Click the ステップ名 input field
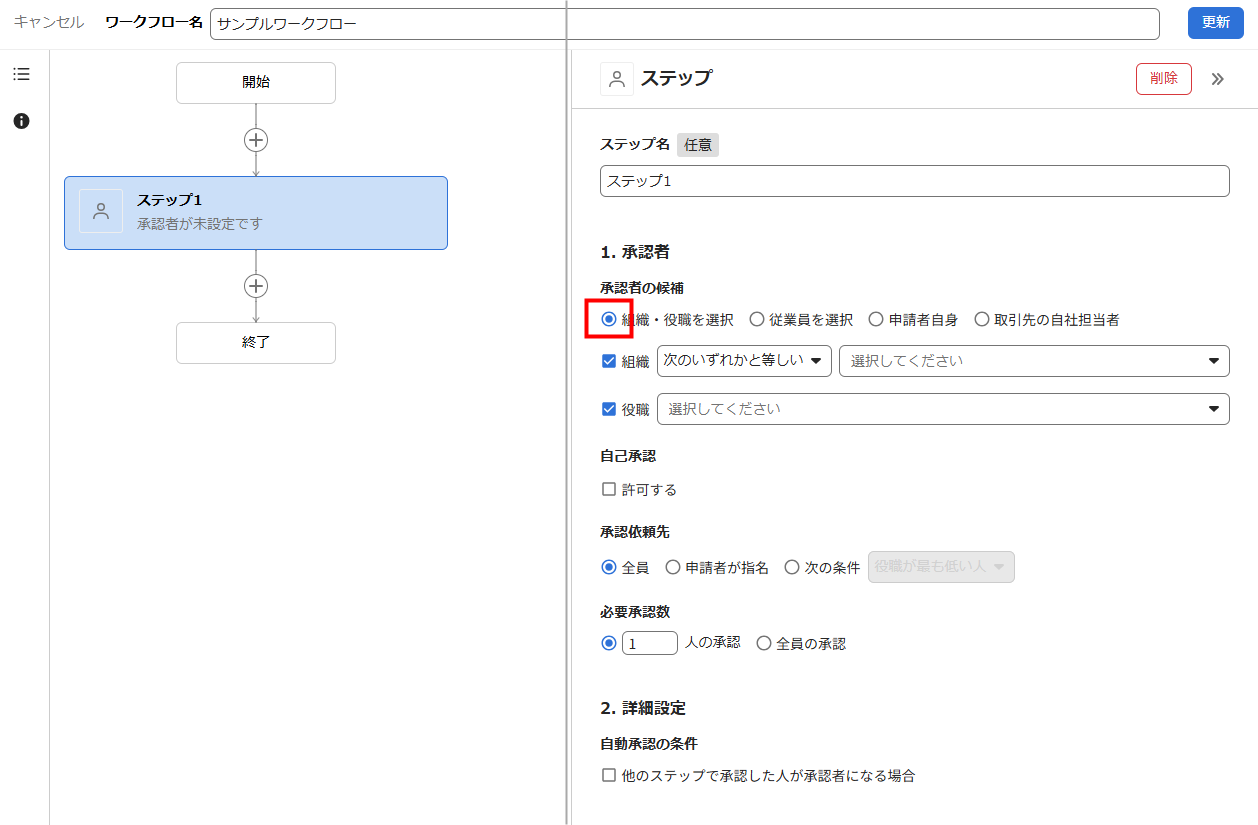1258x825 pixels. point(914,182)
